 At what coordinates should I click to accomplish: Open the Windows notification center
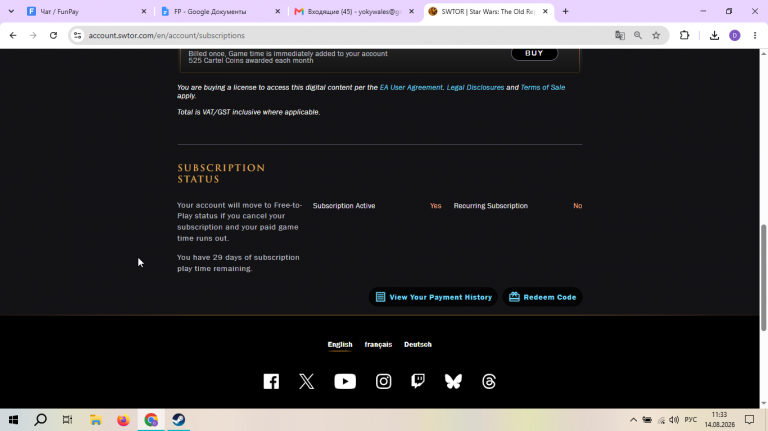click(749, 420)
